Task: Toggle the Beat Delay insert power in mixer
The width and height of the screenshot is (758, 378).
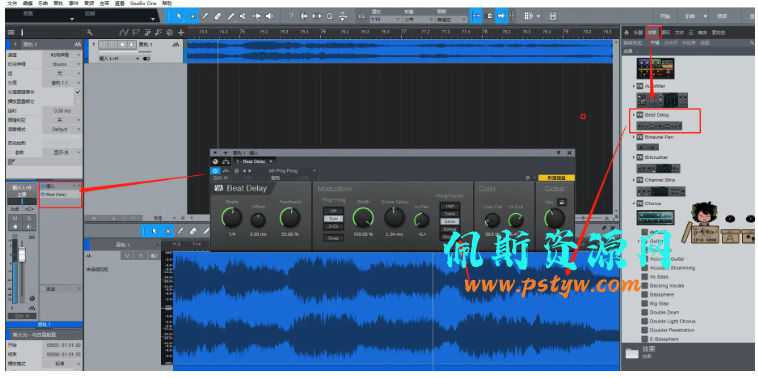Action: pos(43,194)
